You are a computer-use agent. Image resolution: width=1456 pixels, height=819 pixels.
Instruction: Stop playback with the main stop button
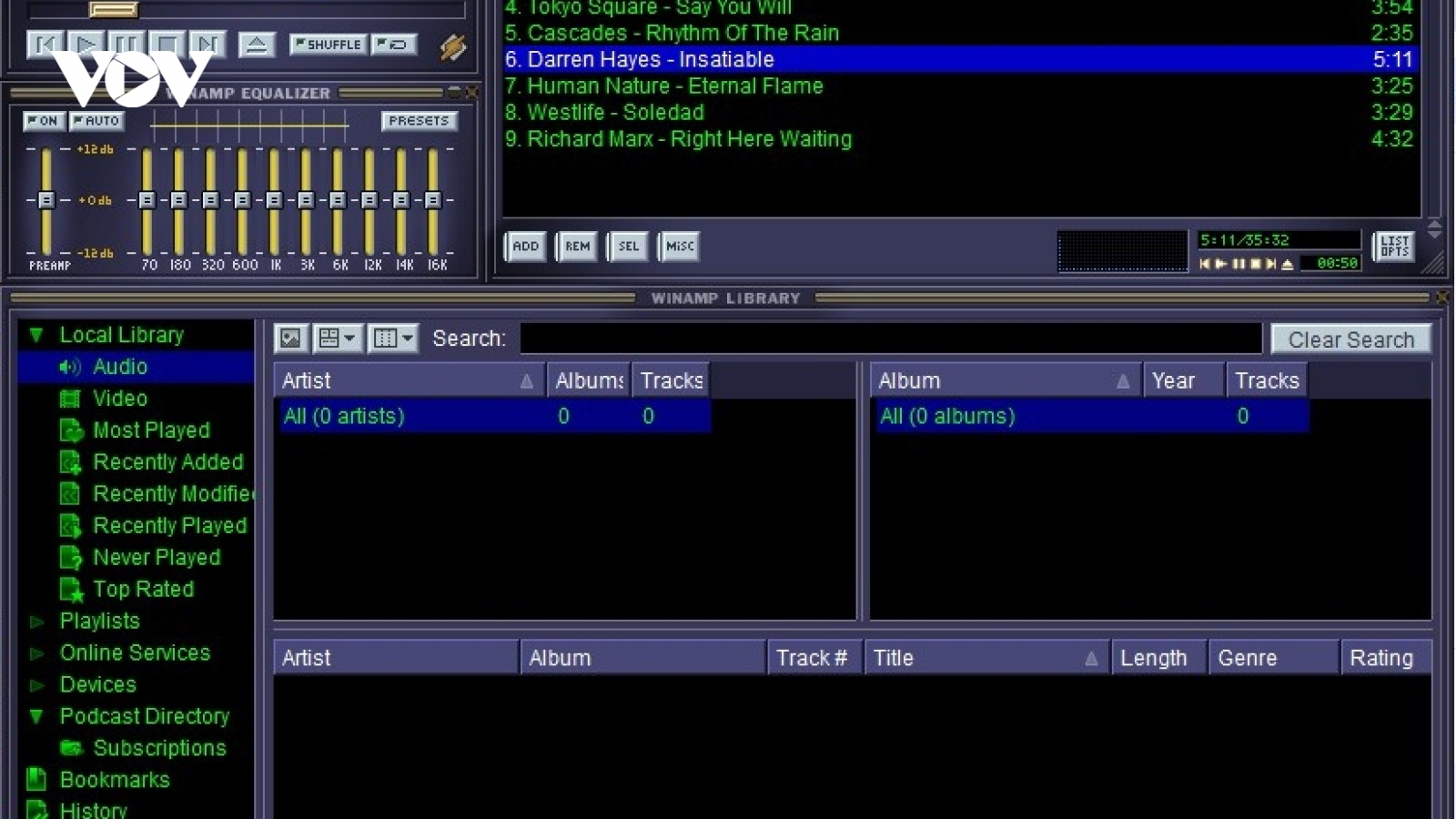pos(167,44)
